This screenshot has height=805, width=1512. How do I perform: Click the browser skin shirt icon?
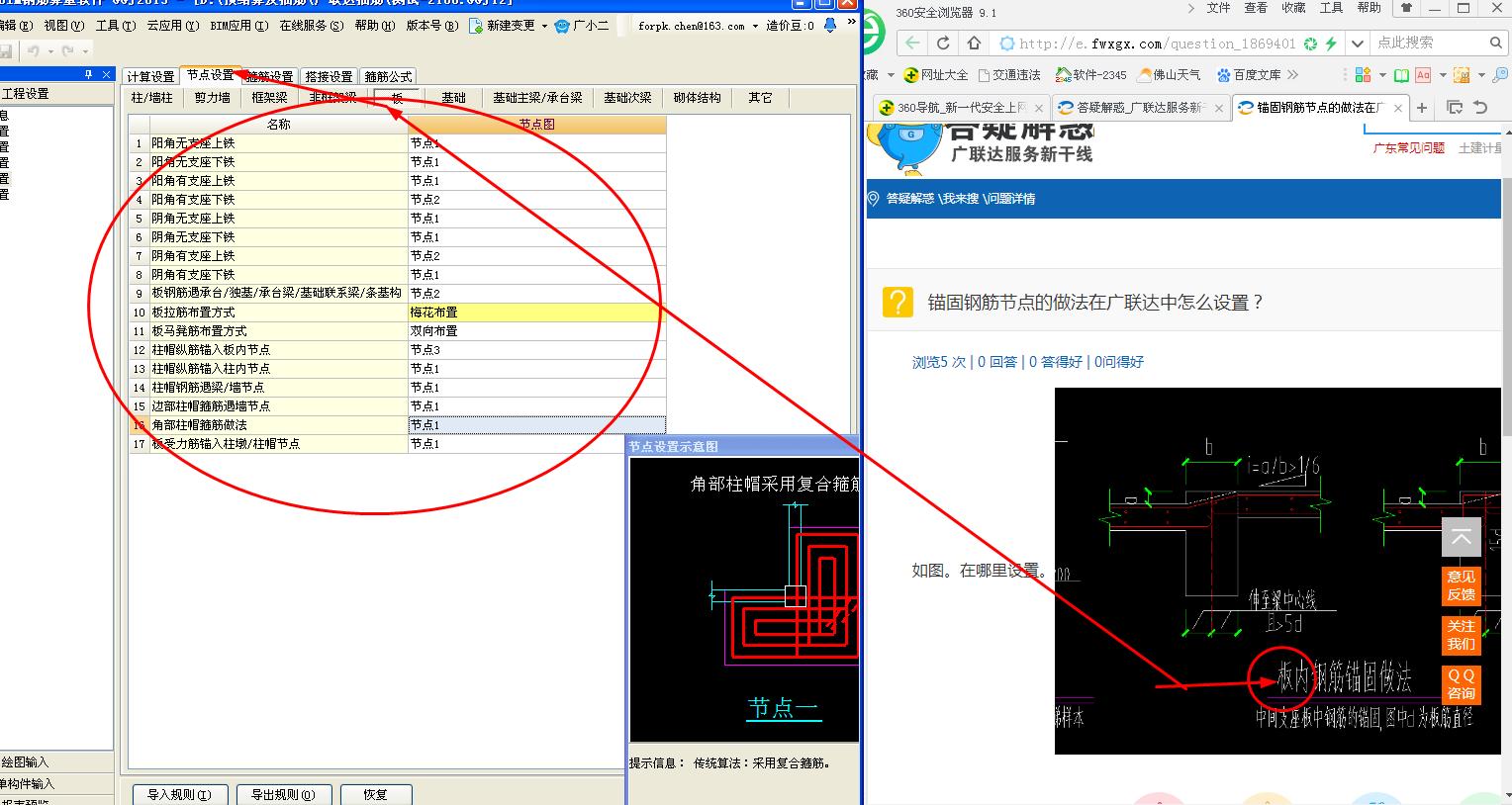pyautogui.click(x=1406, y=8)
